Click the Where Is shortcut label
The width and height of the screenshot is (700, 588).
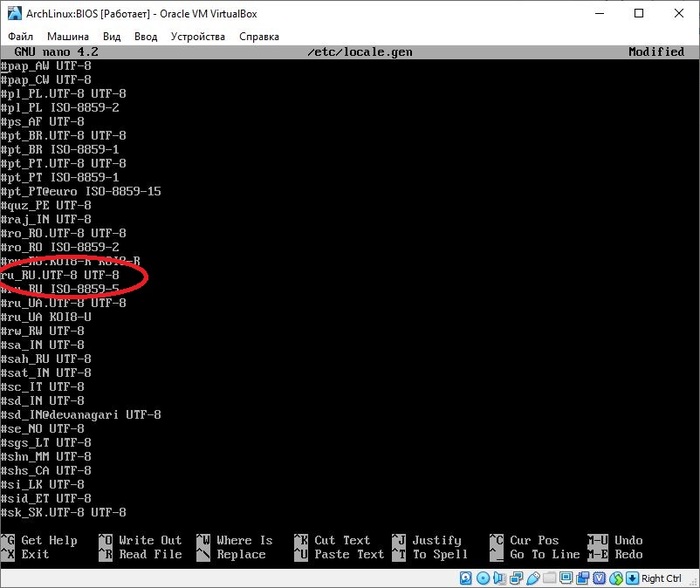(x=245, y=540)
